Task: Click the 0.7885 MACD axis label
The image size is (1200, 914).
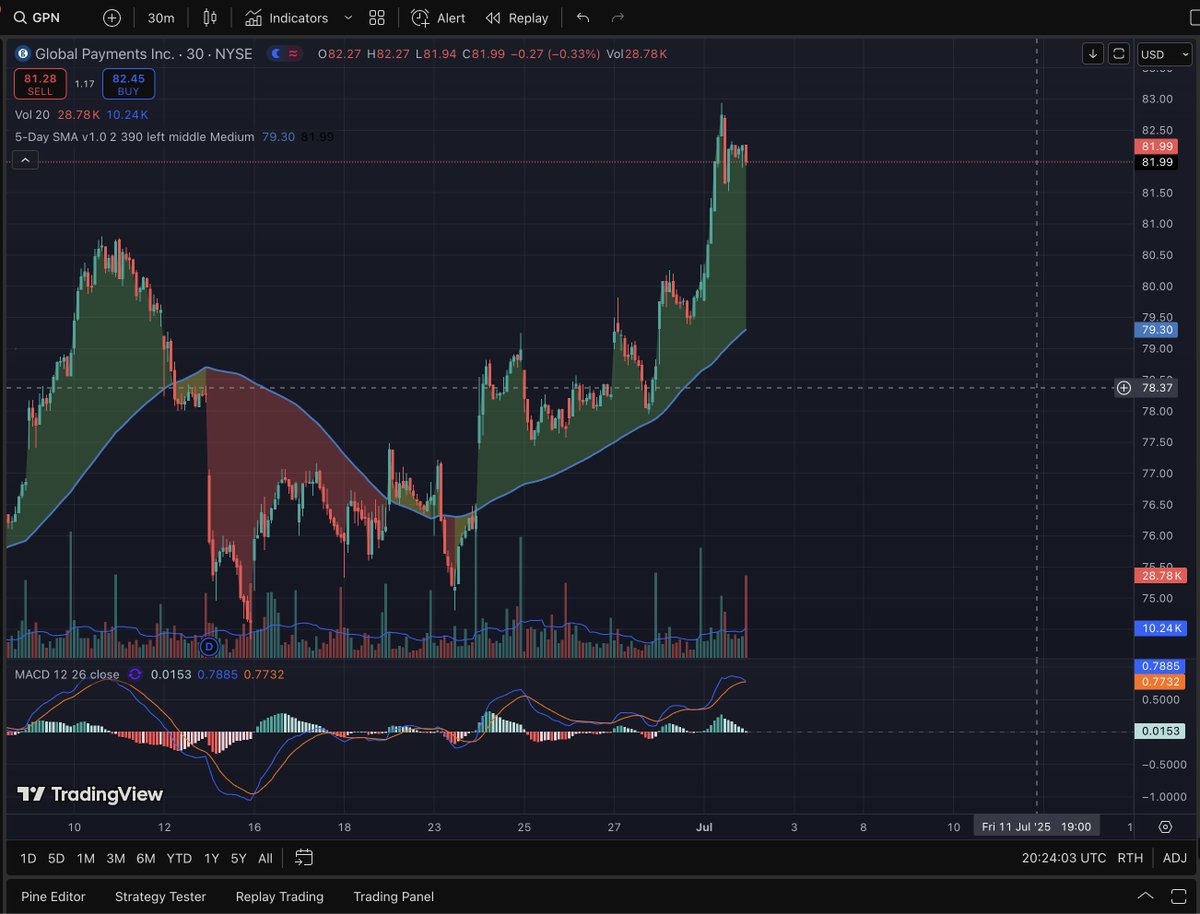Action: tap(1159, 666)
